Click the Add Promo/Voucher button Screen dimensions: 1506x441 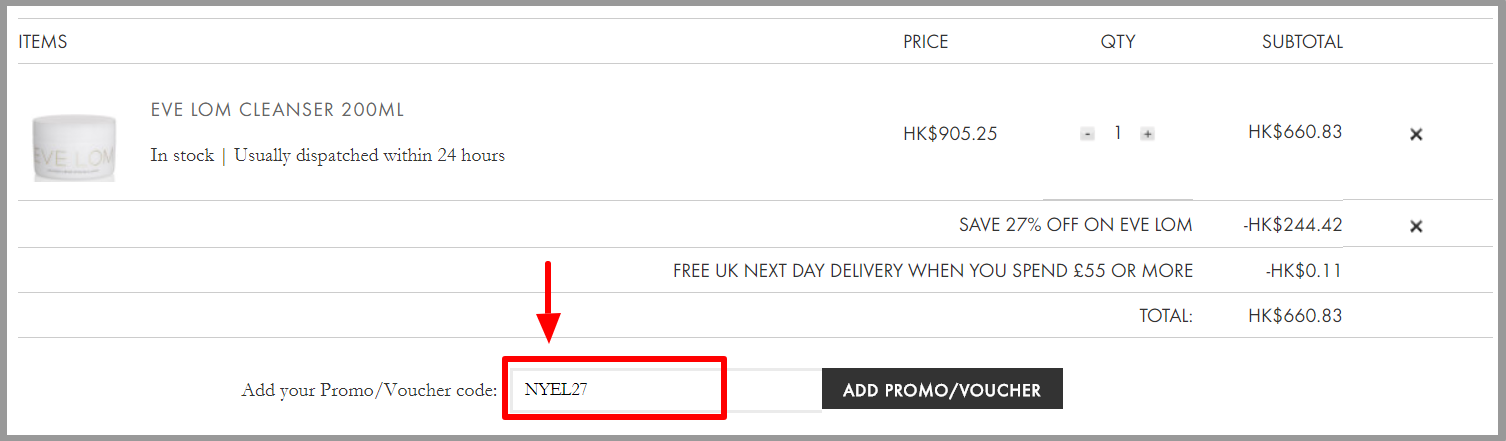(x=942, y=390)
